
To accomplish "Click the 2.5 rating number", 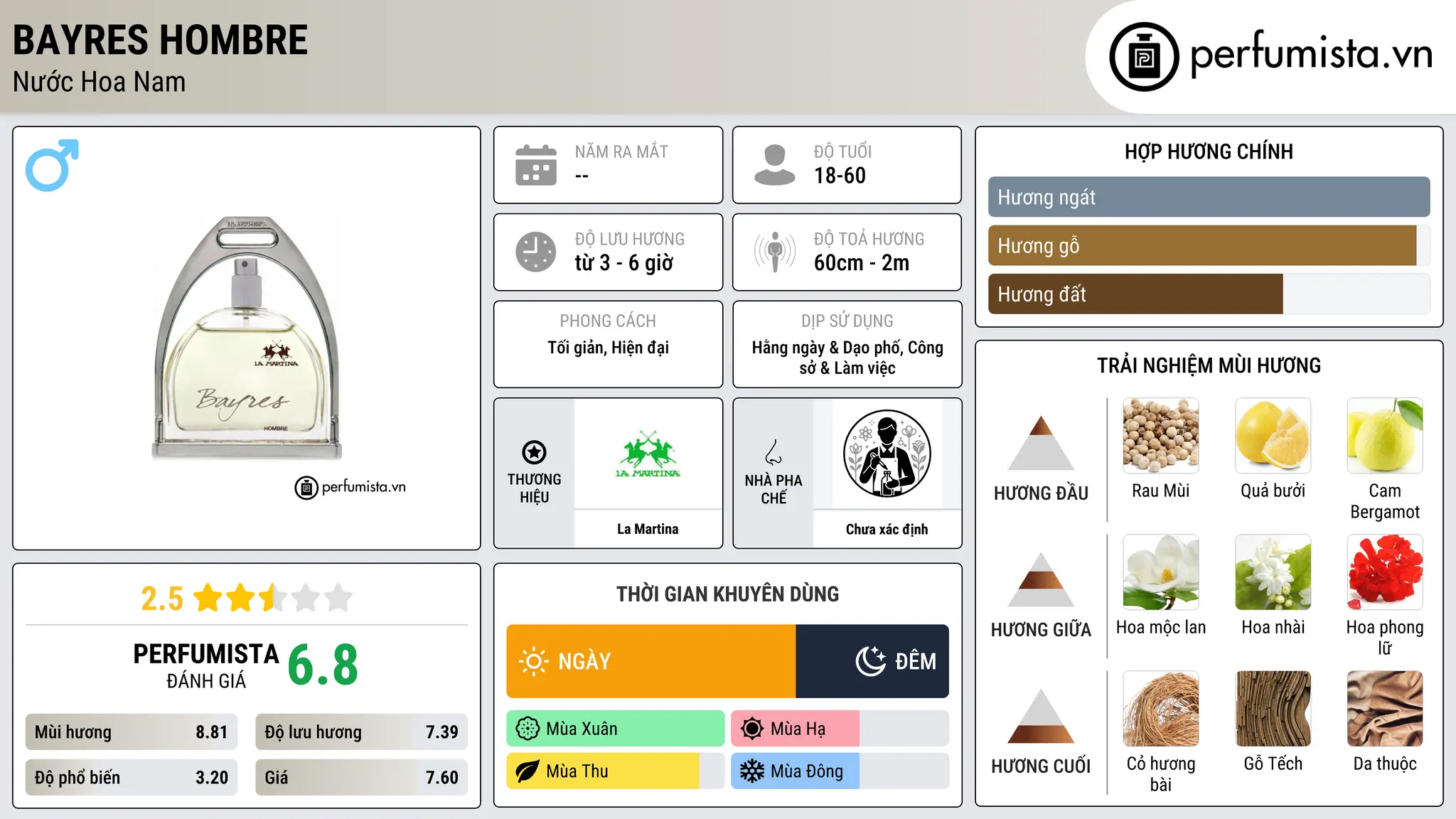I will [162, 599].
